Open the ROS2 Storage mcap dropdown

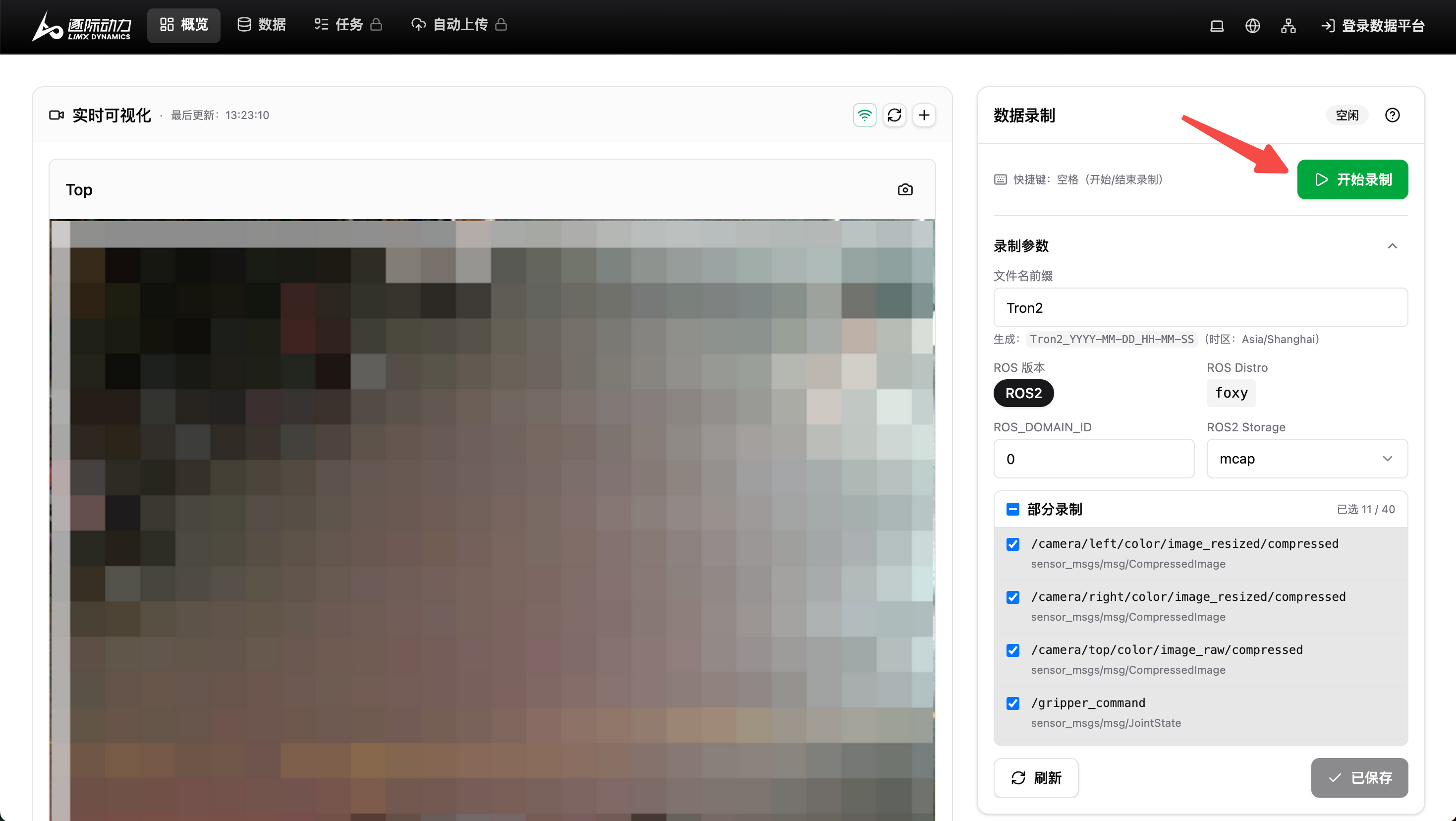[1307, 459]
